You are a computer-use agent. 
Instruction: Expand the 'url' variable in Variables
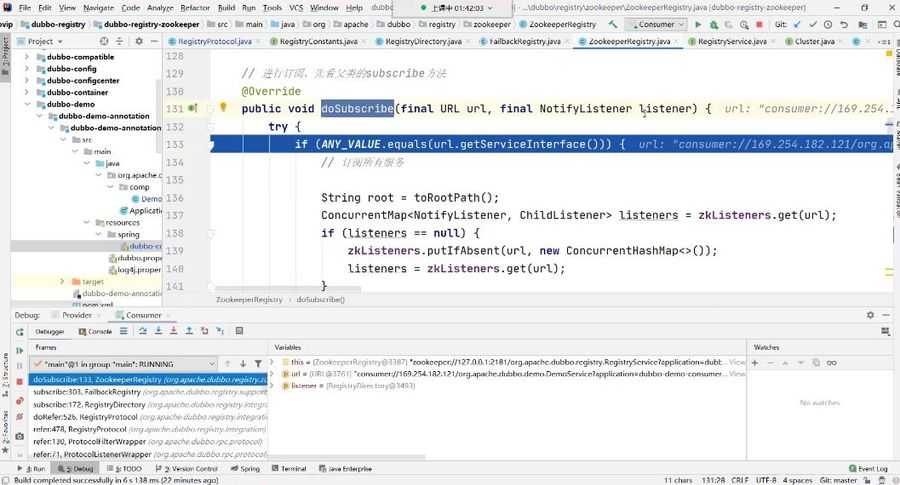coord(272,374)
